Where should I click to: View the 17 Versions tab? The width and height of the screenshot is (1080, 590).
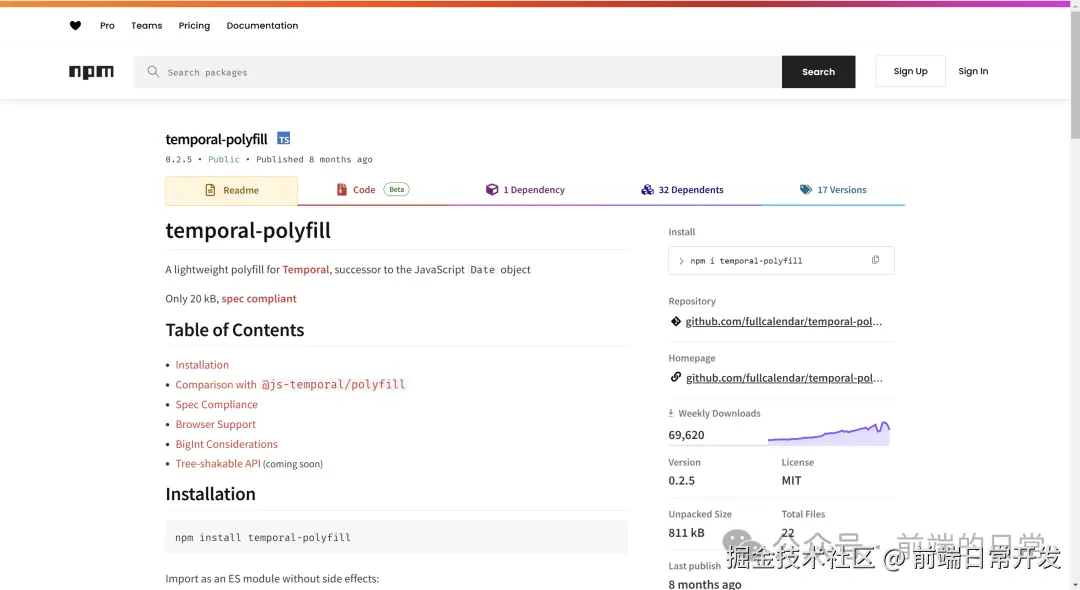pos(833,190)
